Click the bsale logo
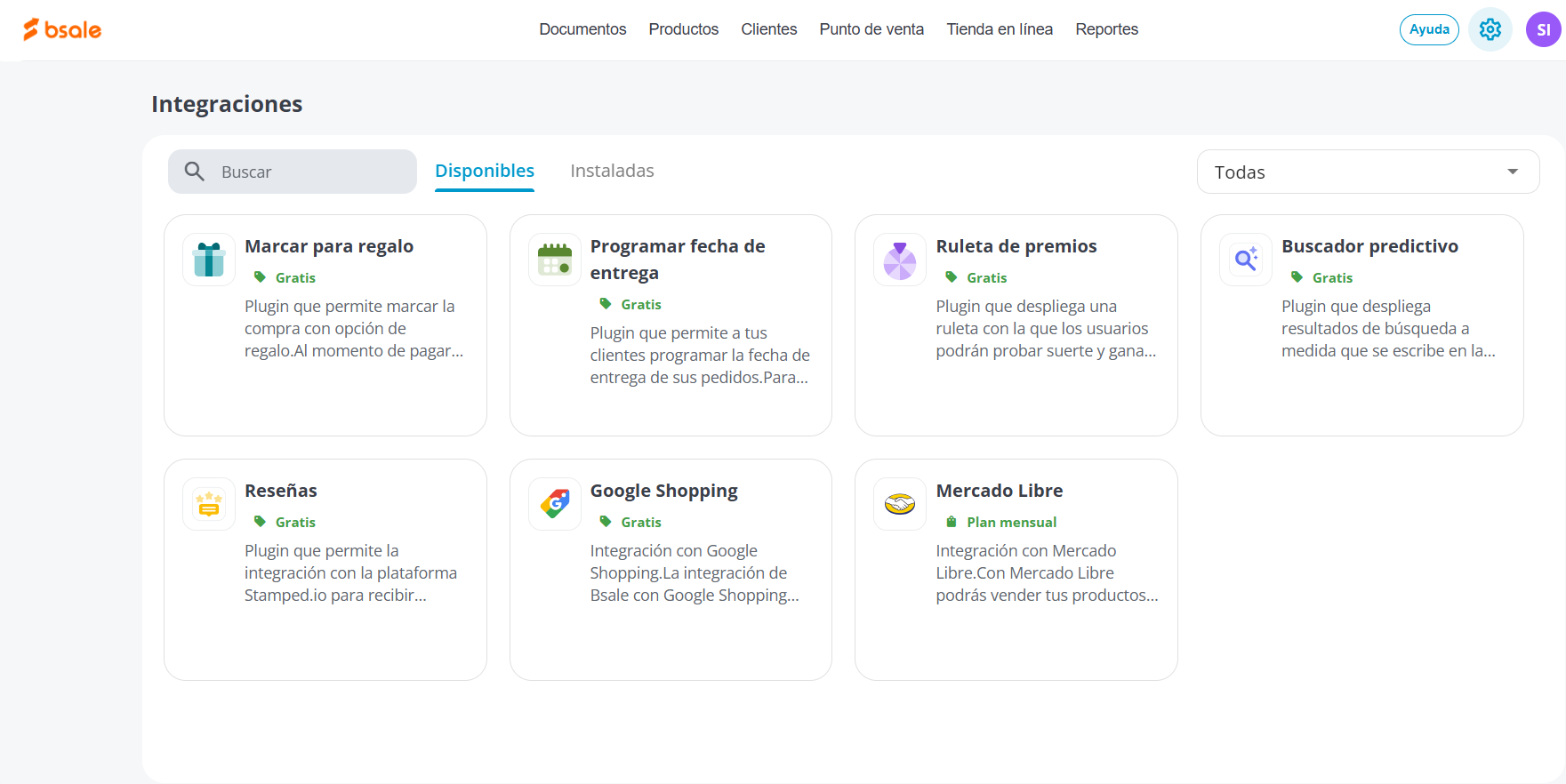Viewport: 1566px width, 784px height. [x=62, y=29]
